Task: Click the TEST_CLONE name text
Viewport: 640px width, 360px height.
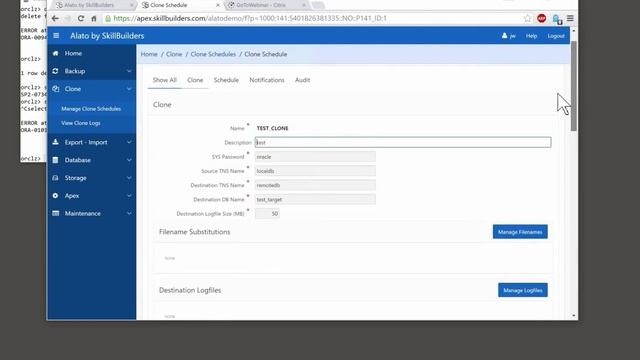Action: 272,128
